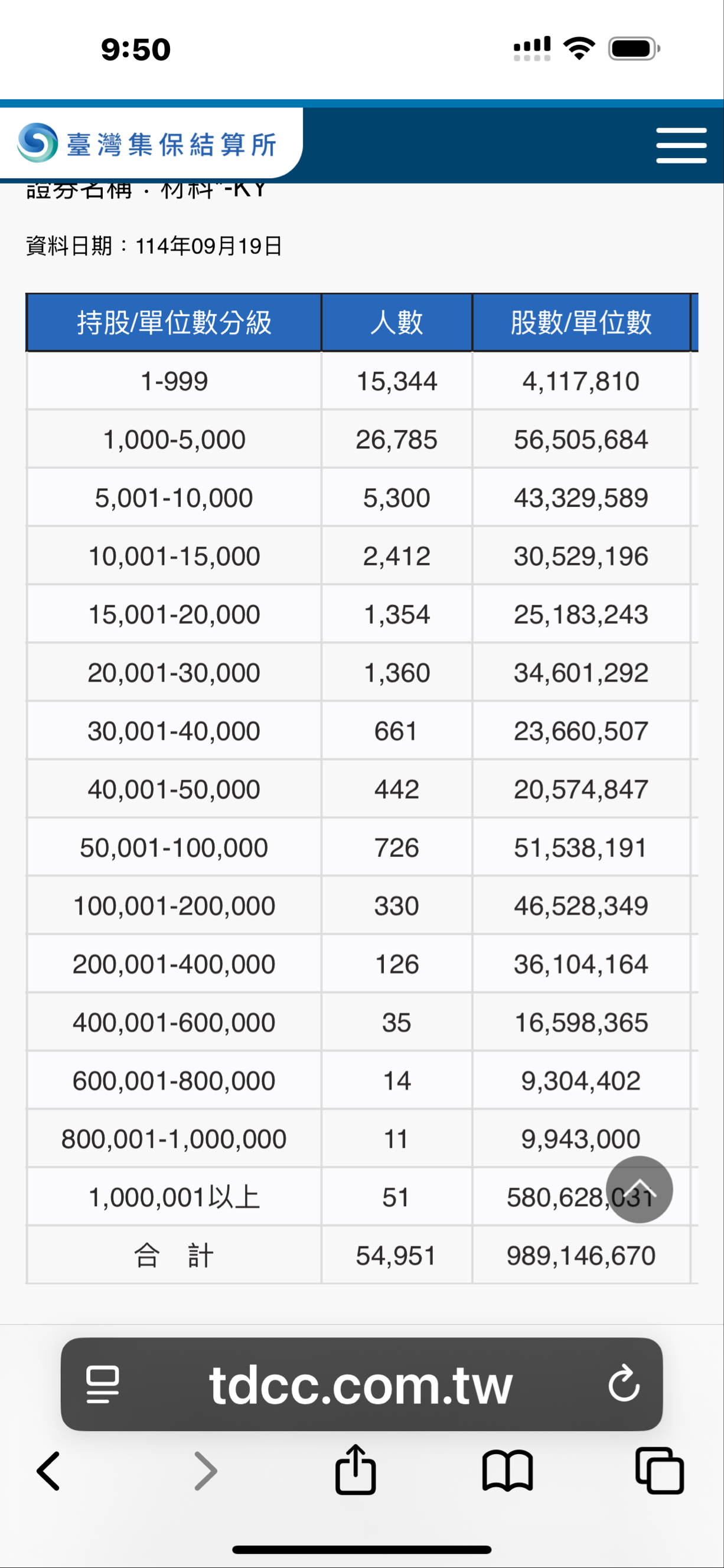Select the 1-999 holding range row
The image size is (724, 1568).
(174, 381)
